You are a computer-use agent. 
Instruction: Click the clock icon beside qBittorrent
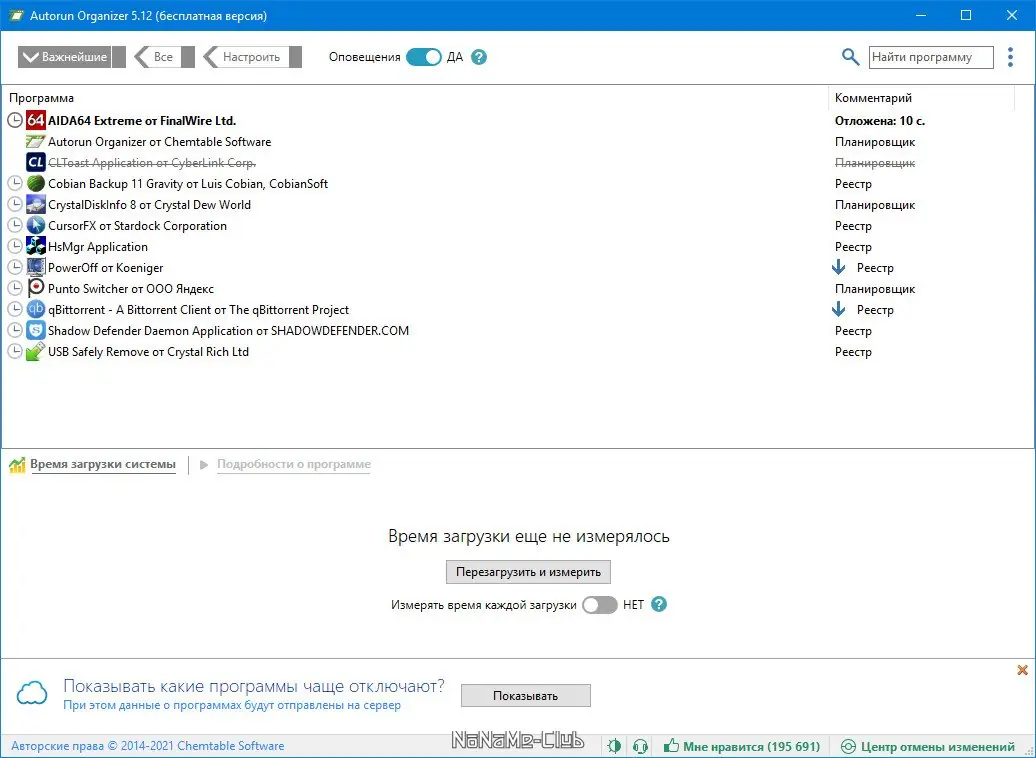point(15,309)
